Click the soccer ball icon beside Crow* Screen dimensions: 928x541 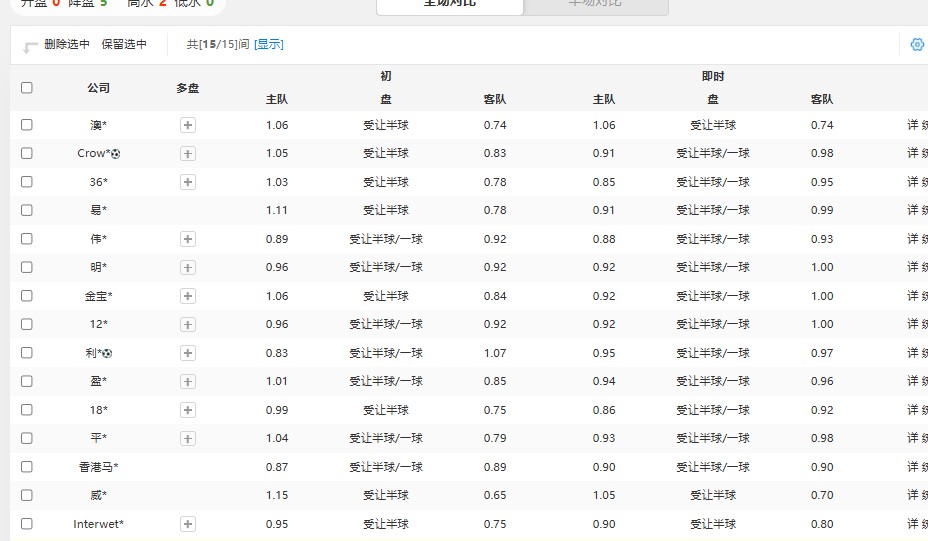116,154
